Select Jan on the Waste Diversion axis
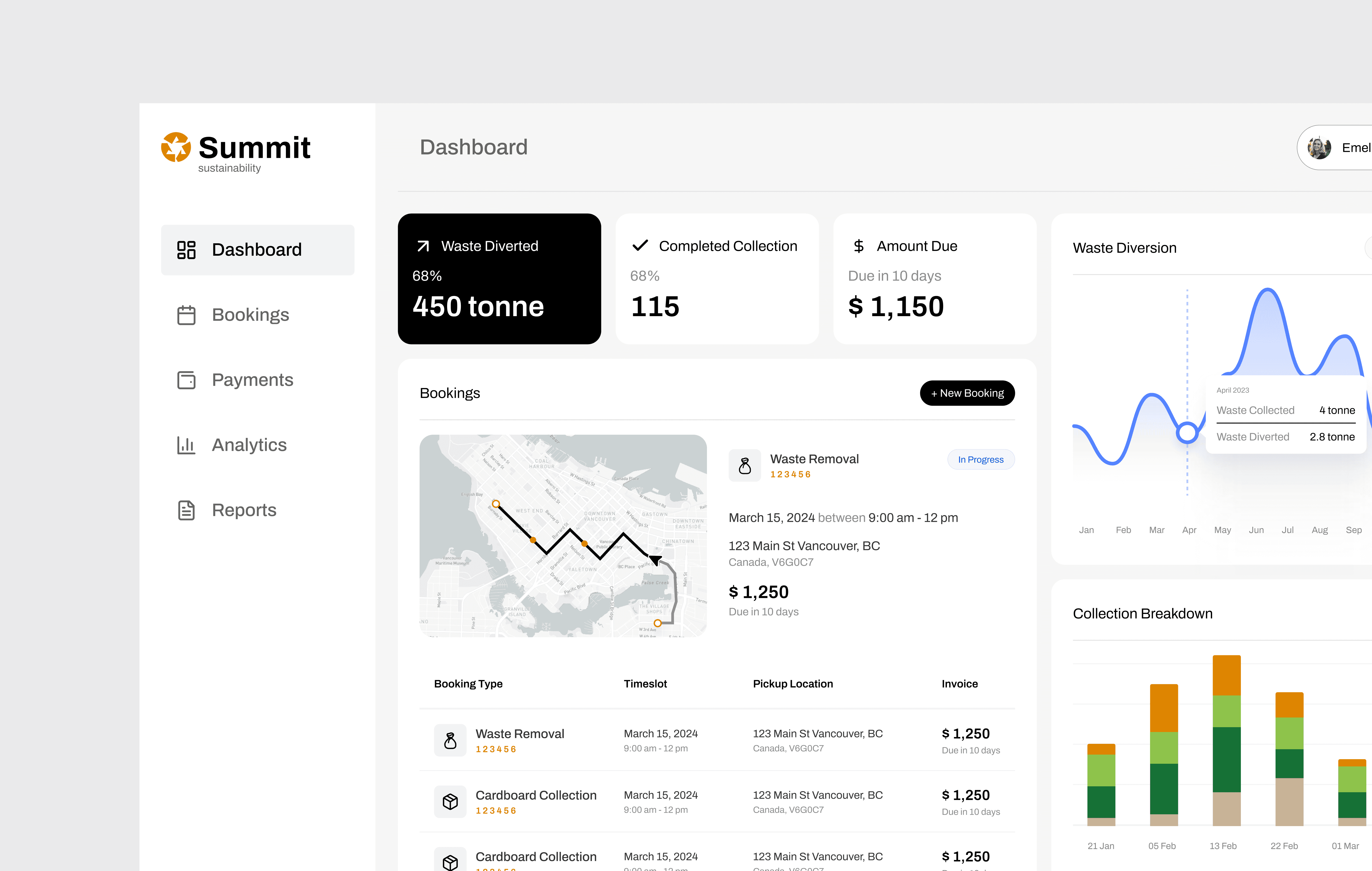Screen dimensions: 1372x871 [1086, 530]
